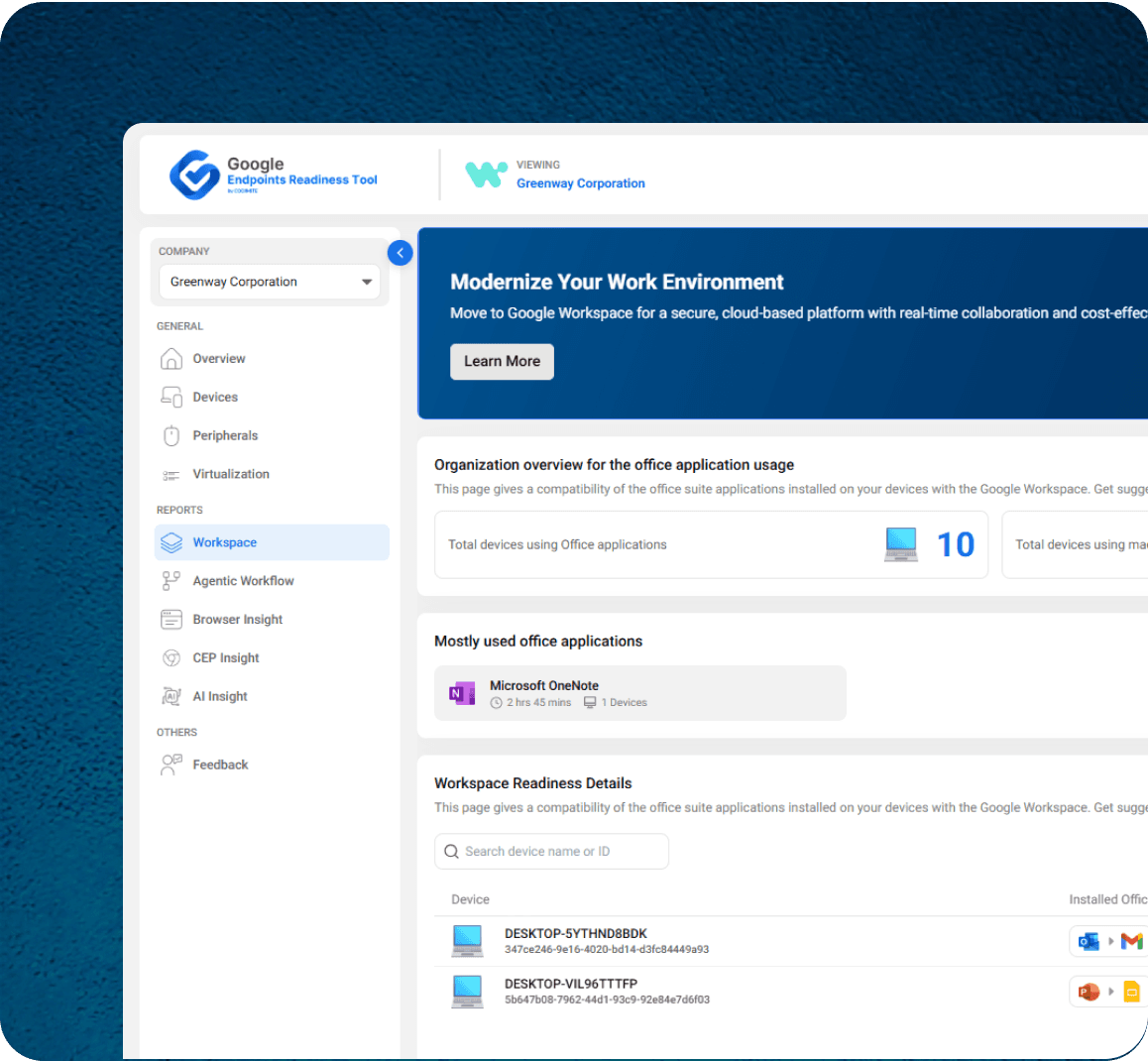Image resolution: width=1148 pixels, height=1061 pixels.
Task: Open the CEP Insight report
Action: click(272, 658)
